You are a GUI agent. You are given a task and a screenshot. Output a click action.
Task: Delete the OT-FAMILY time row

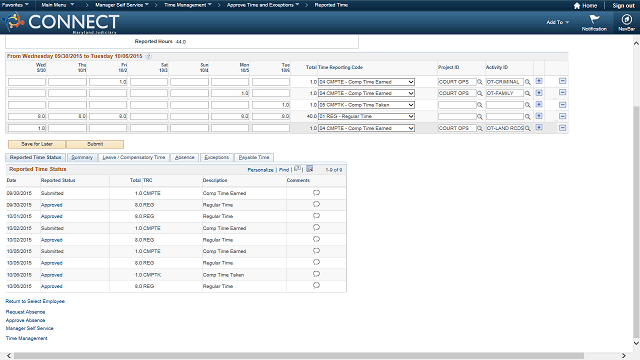(562, 93)
